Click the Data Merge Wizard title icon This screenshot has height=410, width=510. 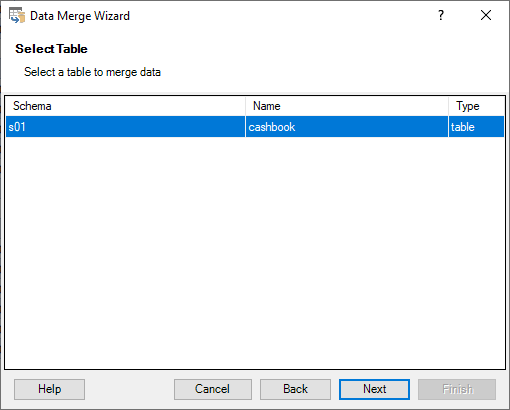pos(17,16)
